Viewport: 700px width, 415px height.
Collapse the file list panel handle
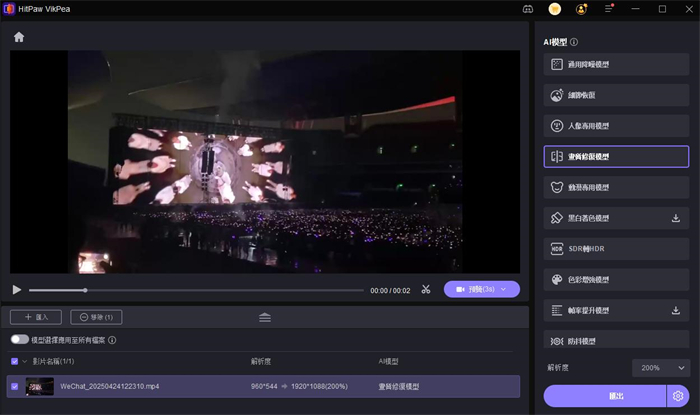[265, 317]
